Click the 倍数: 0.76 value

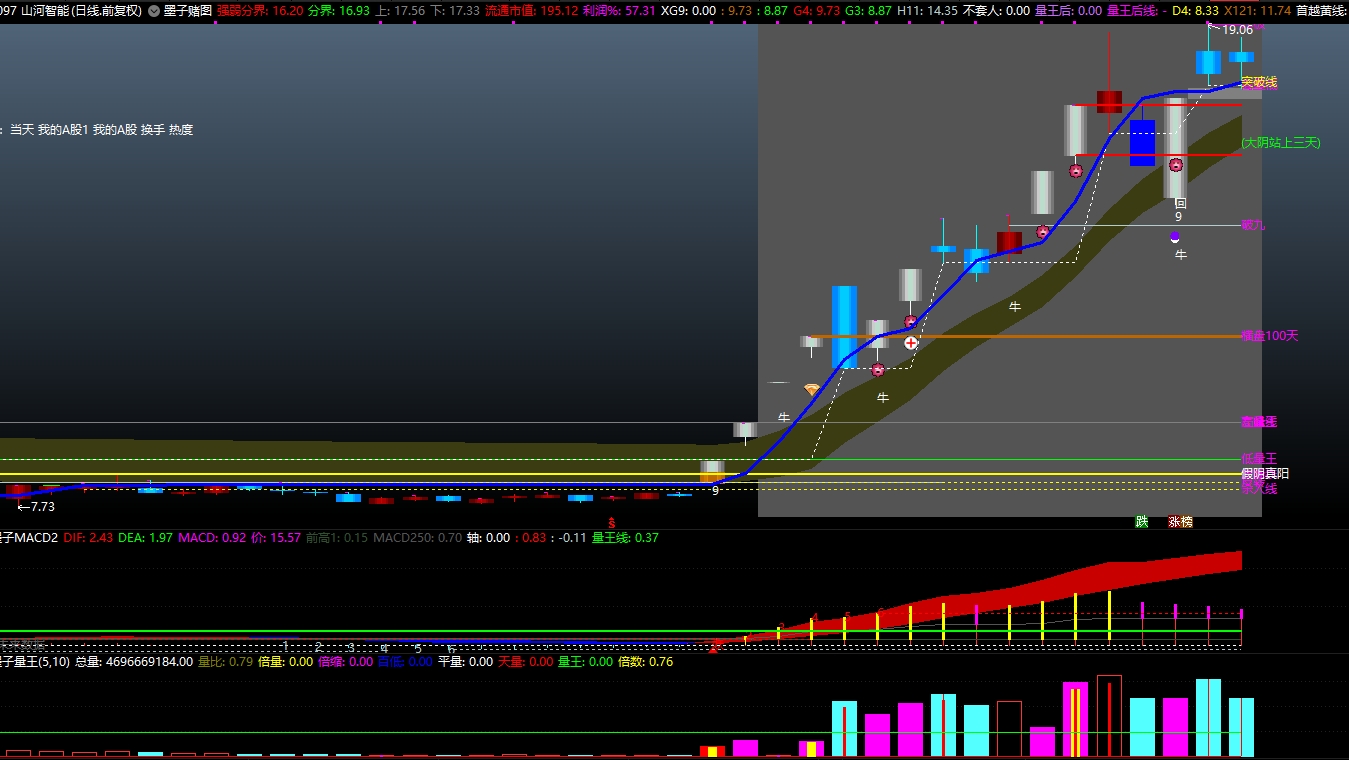646,661
